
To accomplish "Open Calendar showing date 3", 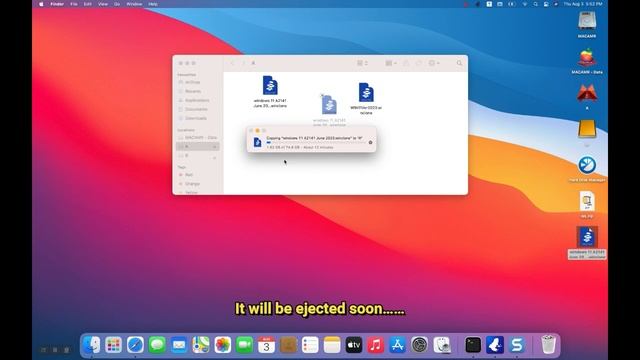I will click(266, 345).
